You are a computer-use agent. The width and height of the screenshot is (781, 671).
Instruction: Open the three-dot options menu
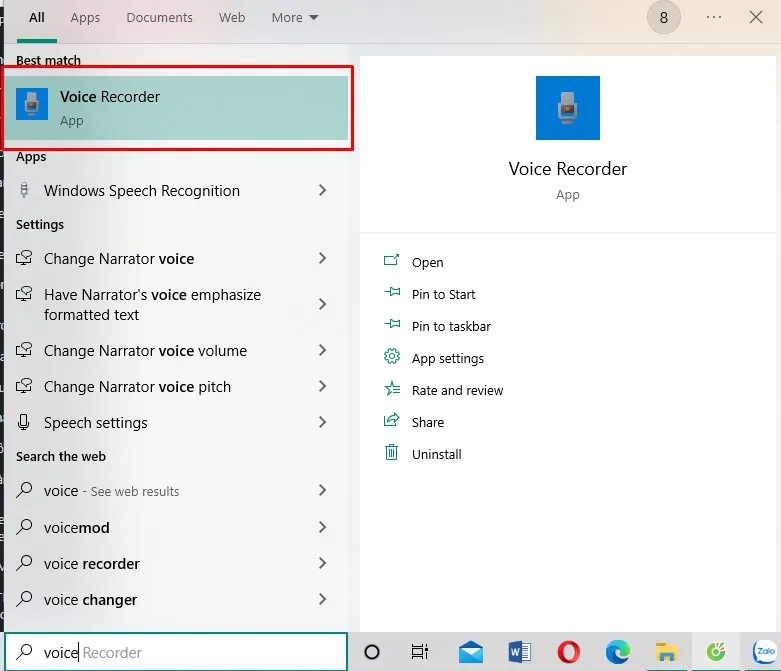pos(714,18)
